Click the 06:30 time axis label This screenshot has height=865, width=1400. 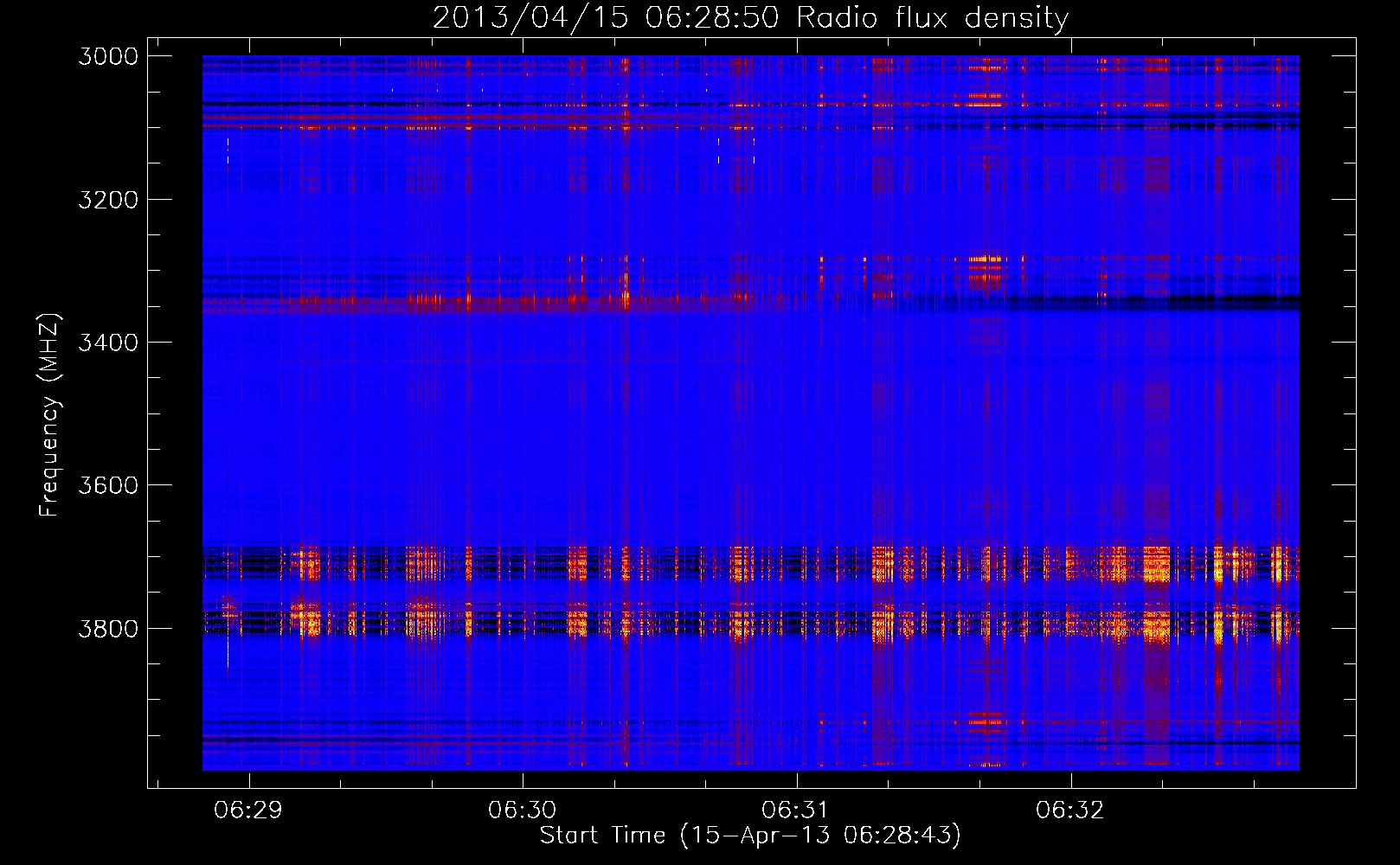point(523,811)
